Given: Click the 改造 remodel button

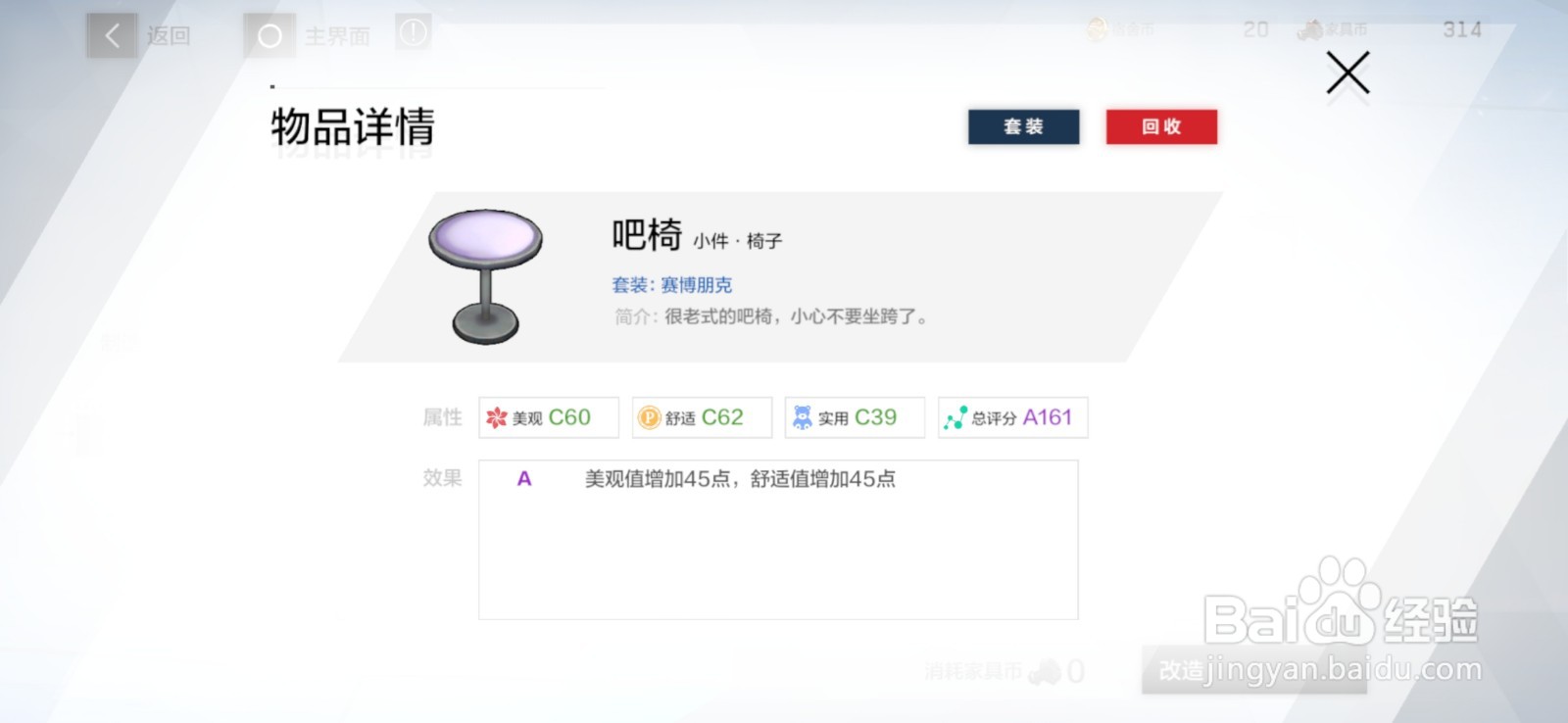Looking at the screenshot, I should tap(1254, 671).
